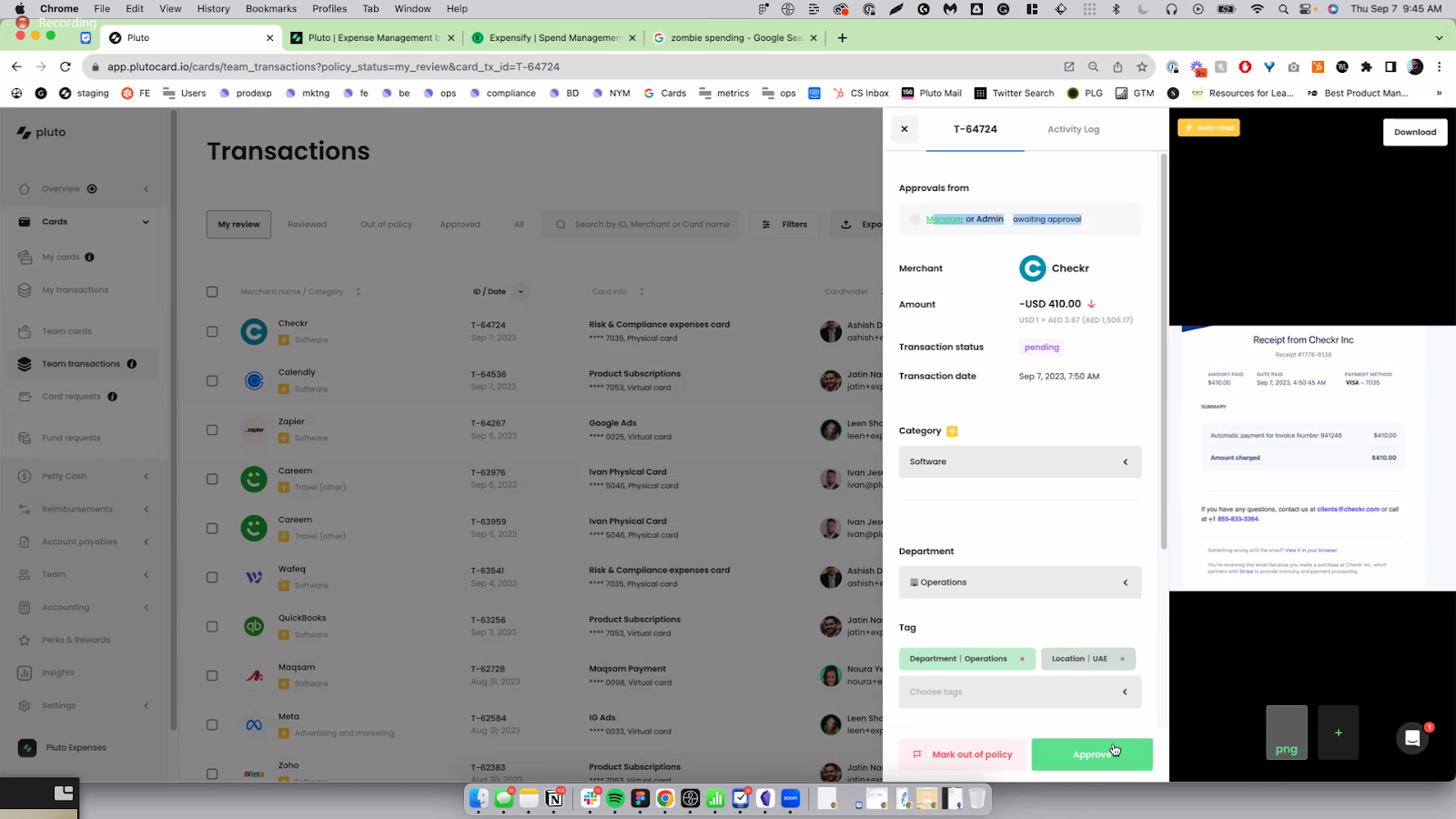Select the T-63976 Careem row checkbox
The width and height of the screenshot is (1456, 819).
coord(212,480)
